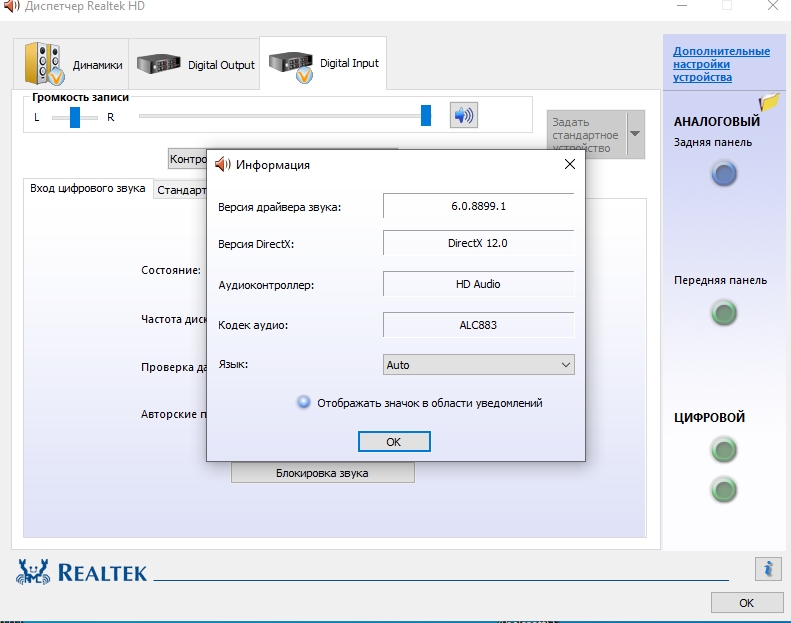Image resolution: width=791 pixels, height=623 pixels.
Task: Click the Версия драйвера звука label
Action: tap(279, 207)
